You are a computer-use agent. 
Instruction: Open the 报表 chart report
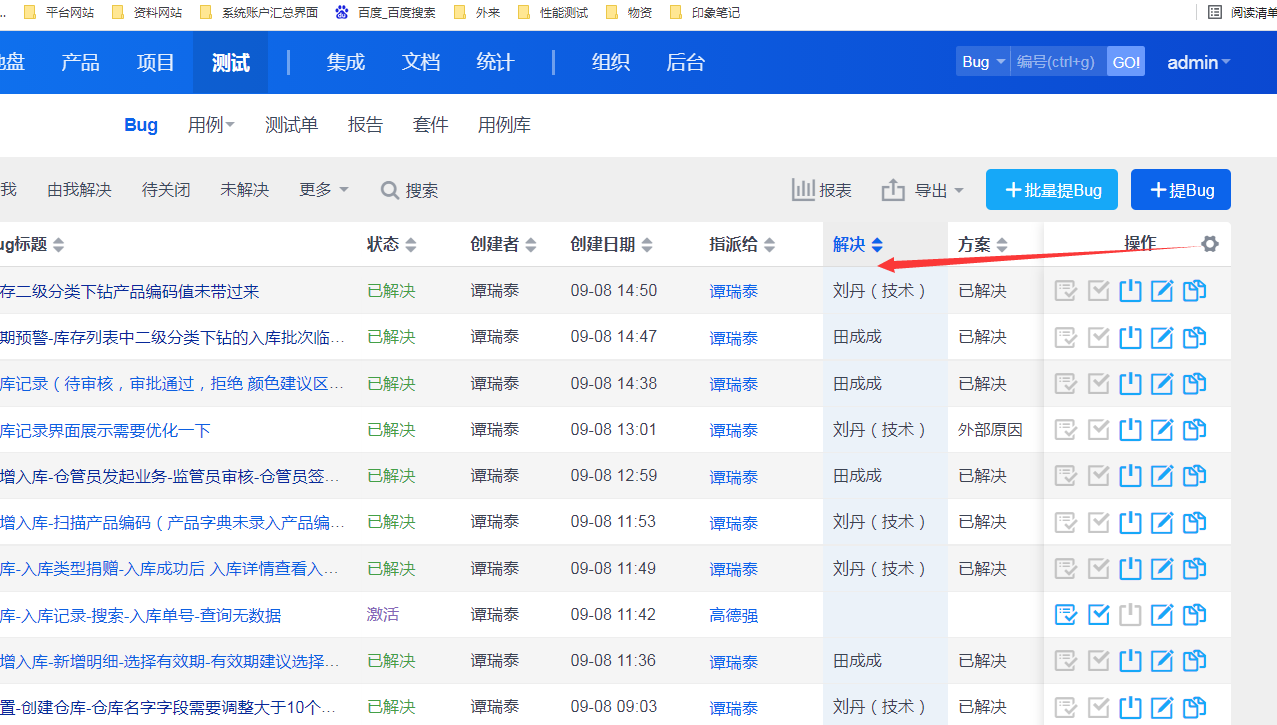(x=822, y=190)
